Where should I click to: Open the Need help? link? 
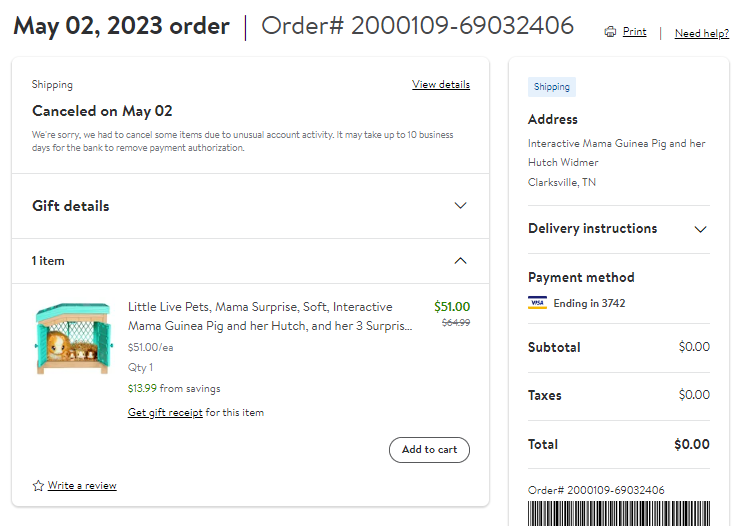pos(702,33)
